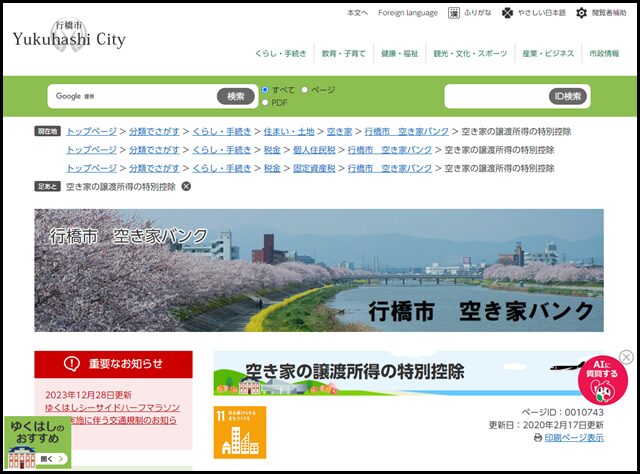This screenshot has width=640, height=474.
Task: Open 健康・福祉 menu
Action: (x=400, y=53)
